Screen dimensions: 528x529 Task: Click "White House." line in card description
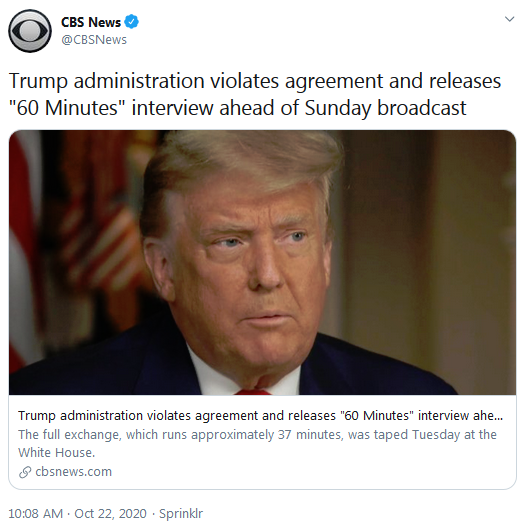56,453
